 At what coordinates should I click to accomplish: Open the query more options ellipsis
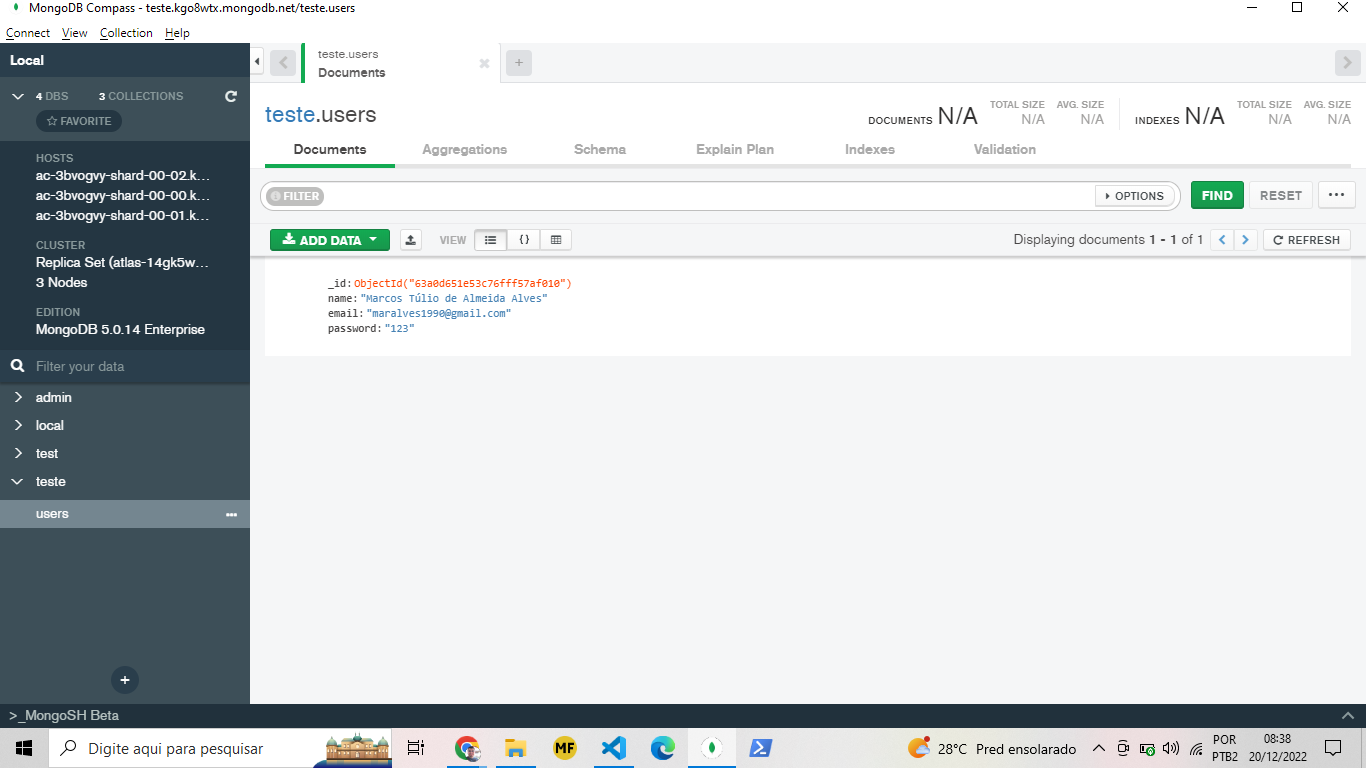coord(1337,196)
